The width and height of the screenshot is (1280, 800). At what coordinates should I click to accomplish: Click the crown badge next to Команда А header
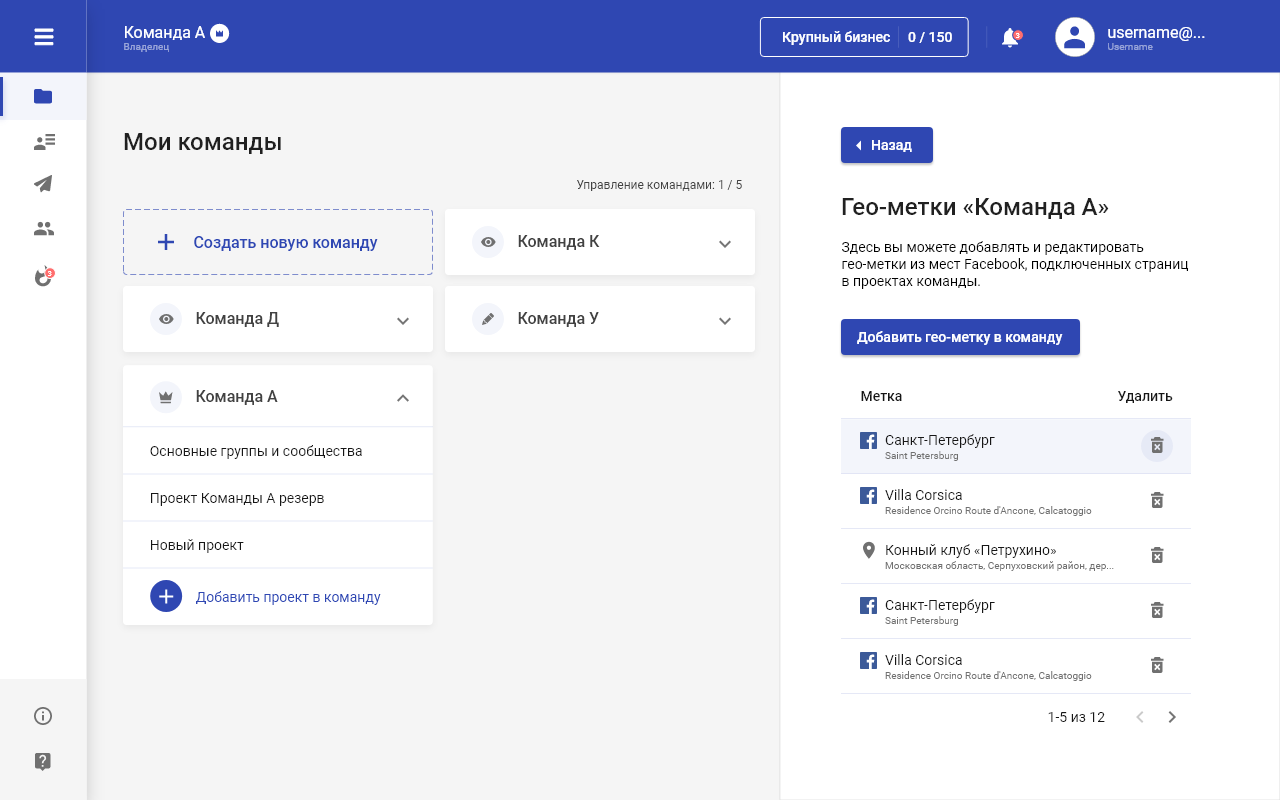click(x=220, y=33)
